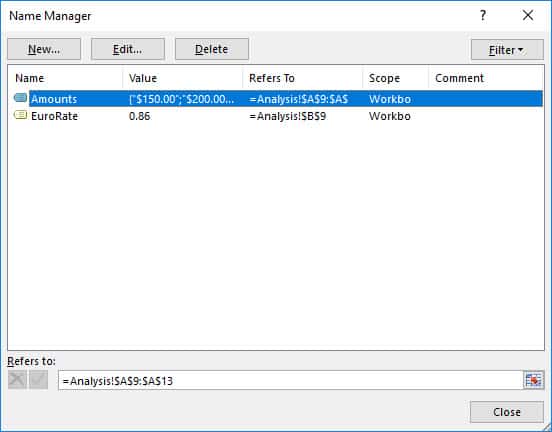Delete the selected name

[x=212, y=49]
